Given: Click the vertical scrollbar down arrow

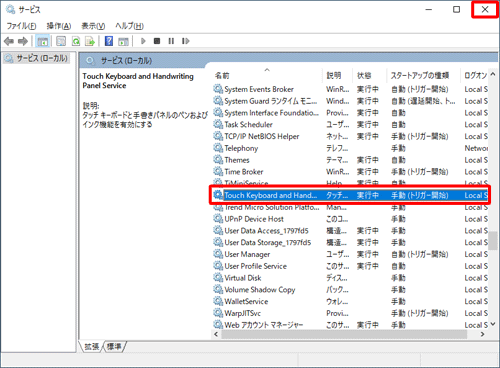Looking at the screenshot, I should pos(493,324).
